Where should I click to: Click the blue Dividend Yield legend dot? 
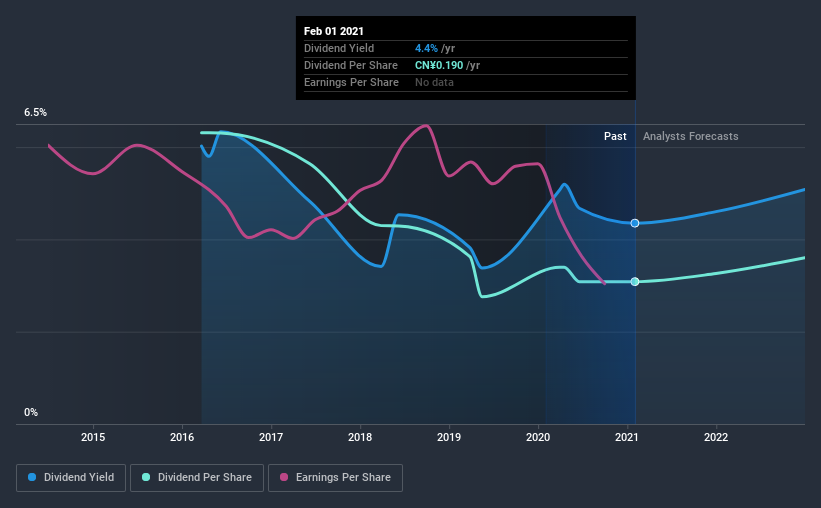pyautogui.click(x=32, y=477)
